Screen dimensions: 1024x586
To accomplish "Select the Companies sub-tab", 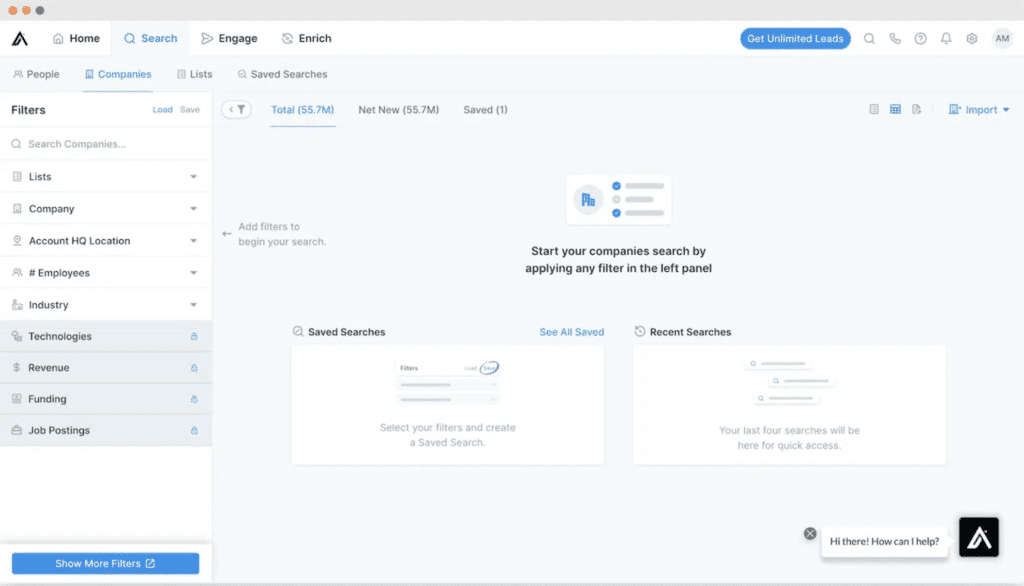I will pos(118,74).
